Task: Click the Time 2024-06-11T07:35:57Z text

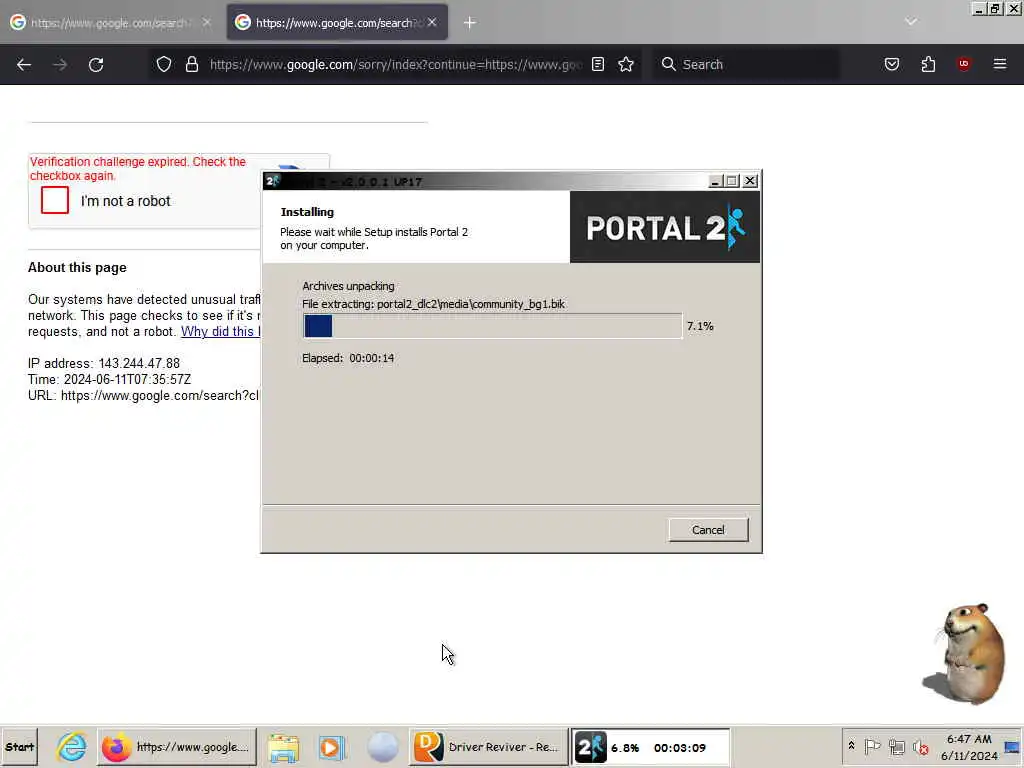Action: click(x=110, y=379)
